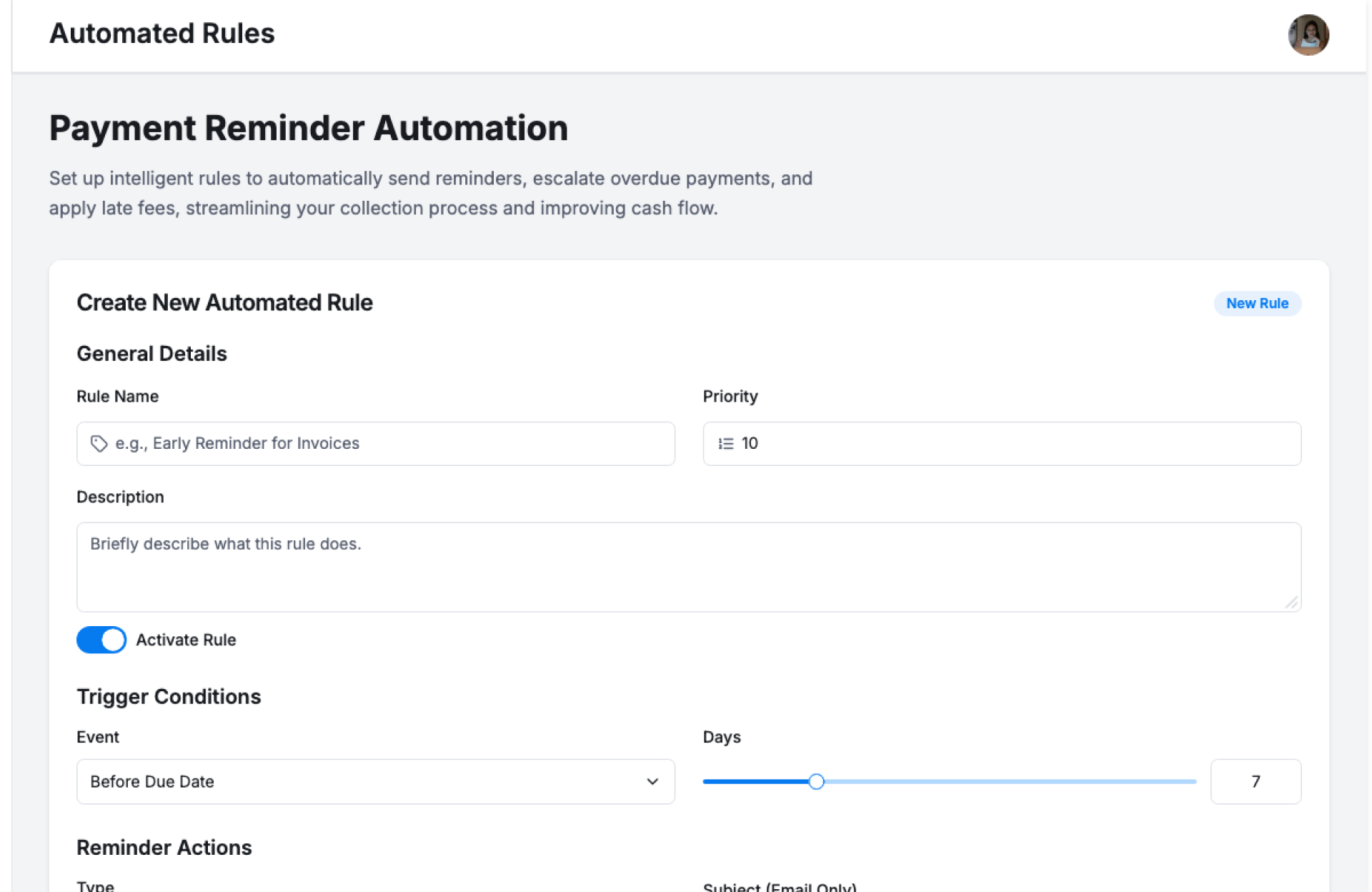The height and width of the screenshot is (892, 1372).
Task: Focus the Days number box showing 7
Action: 1255,781
